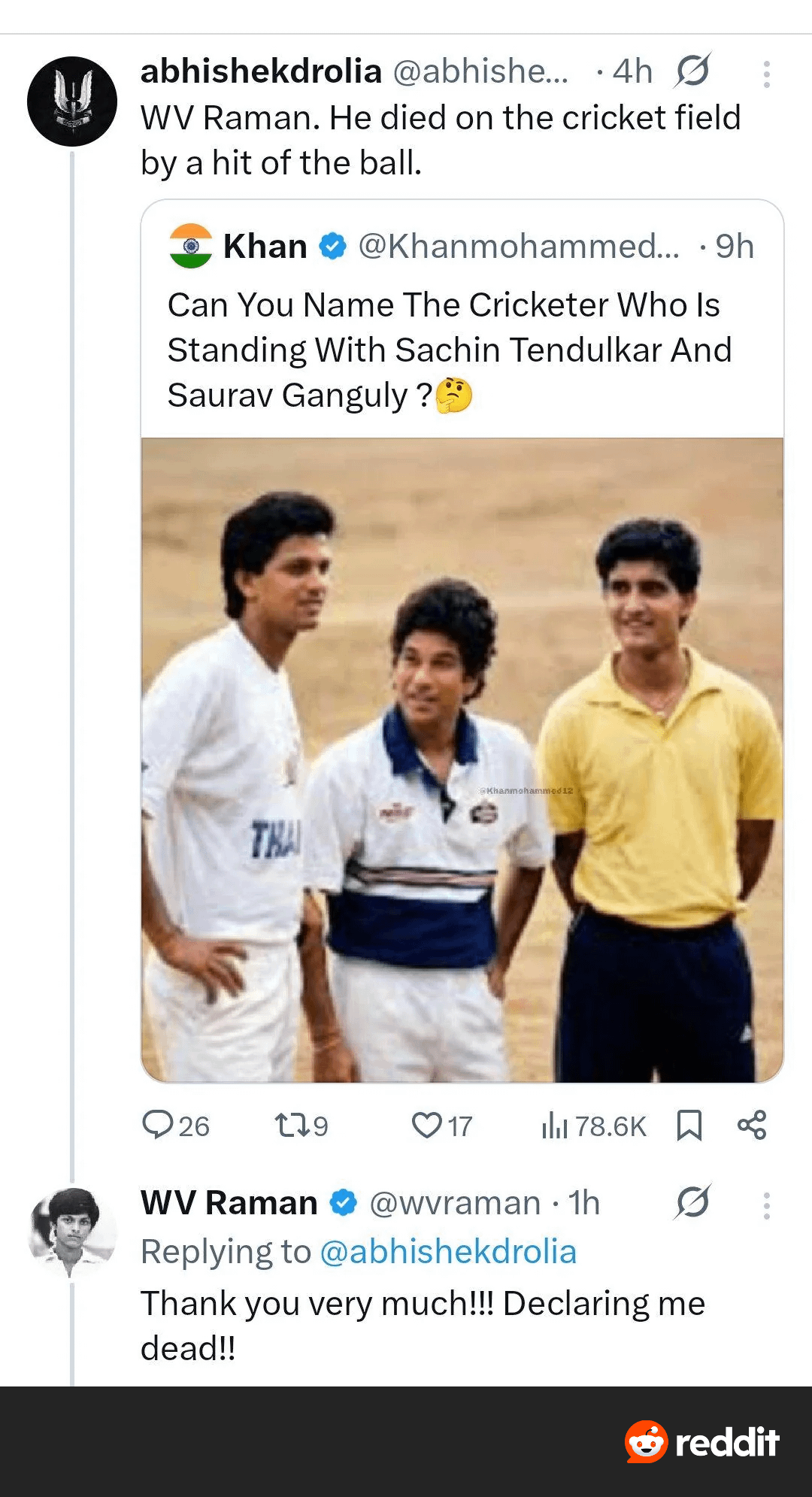Open the quoted cricketers photo

click(x=462, y=760)
